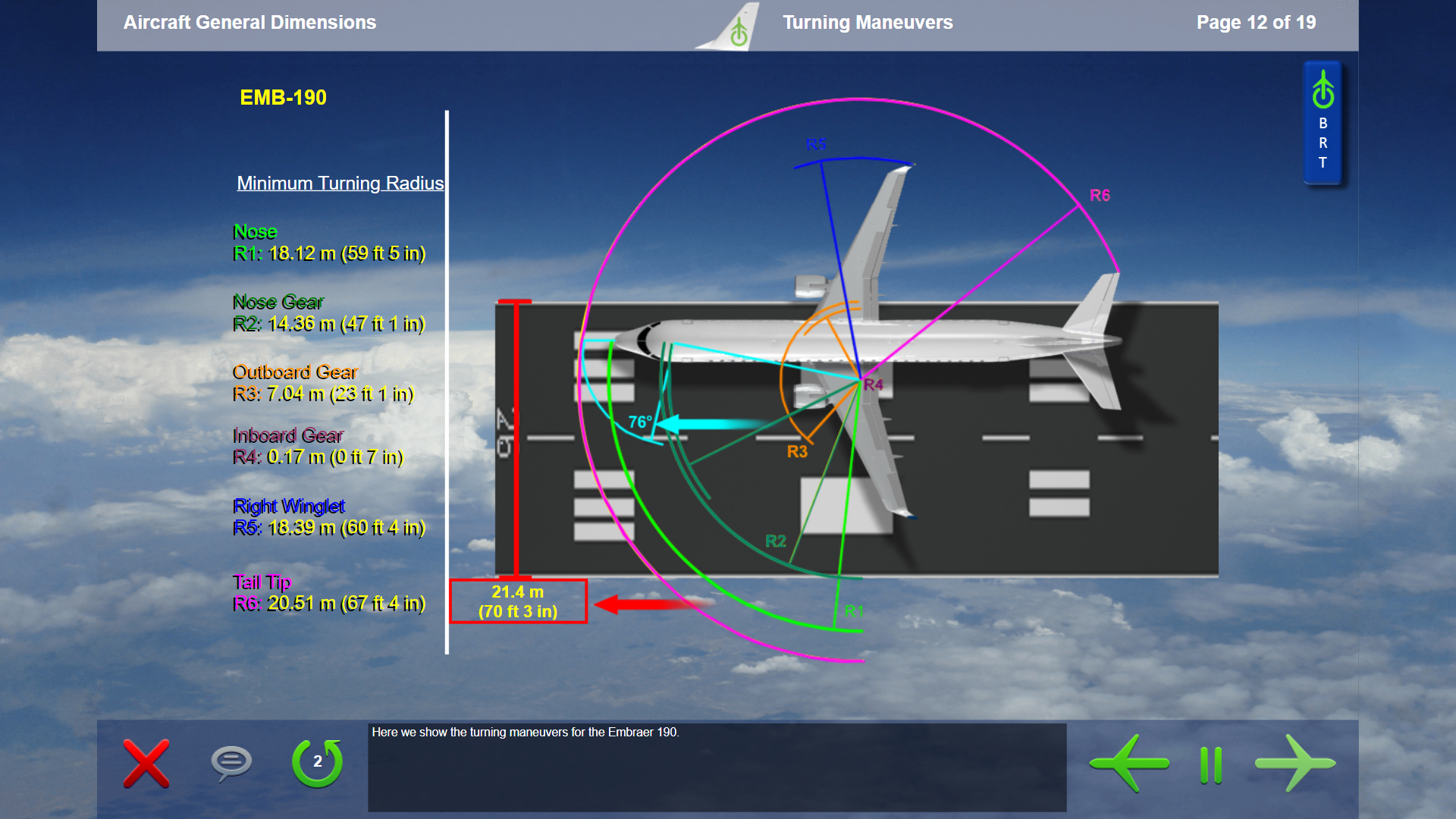Click the R6 label on the diagram
This screenshot has width=1456, height=819.
(1100, 196)
